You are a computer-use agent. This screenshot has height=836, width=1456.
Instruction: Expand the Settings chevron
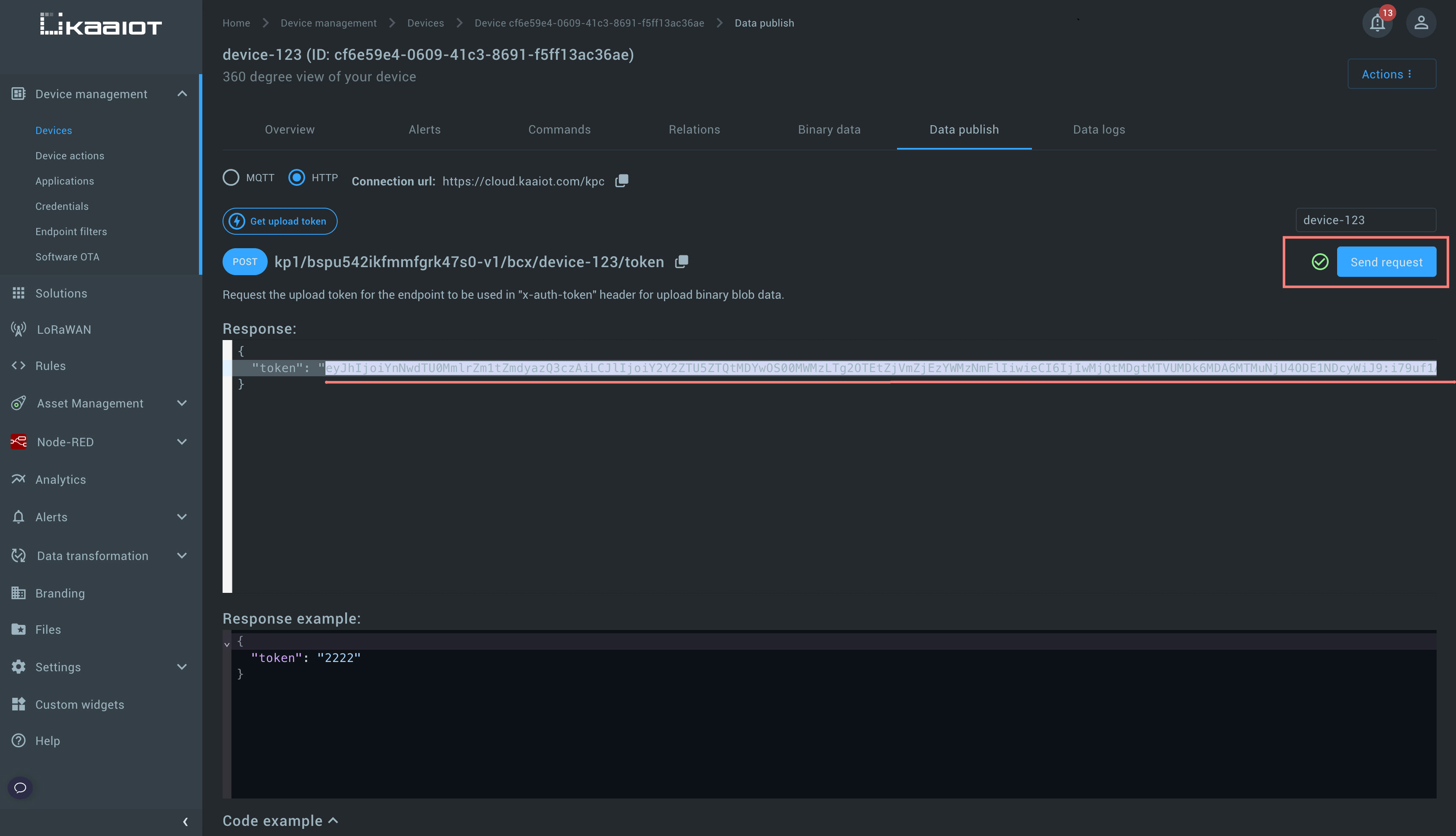click(x=182, y=667)
